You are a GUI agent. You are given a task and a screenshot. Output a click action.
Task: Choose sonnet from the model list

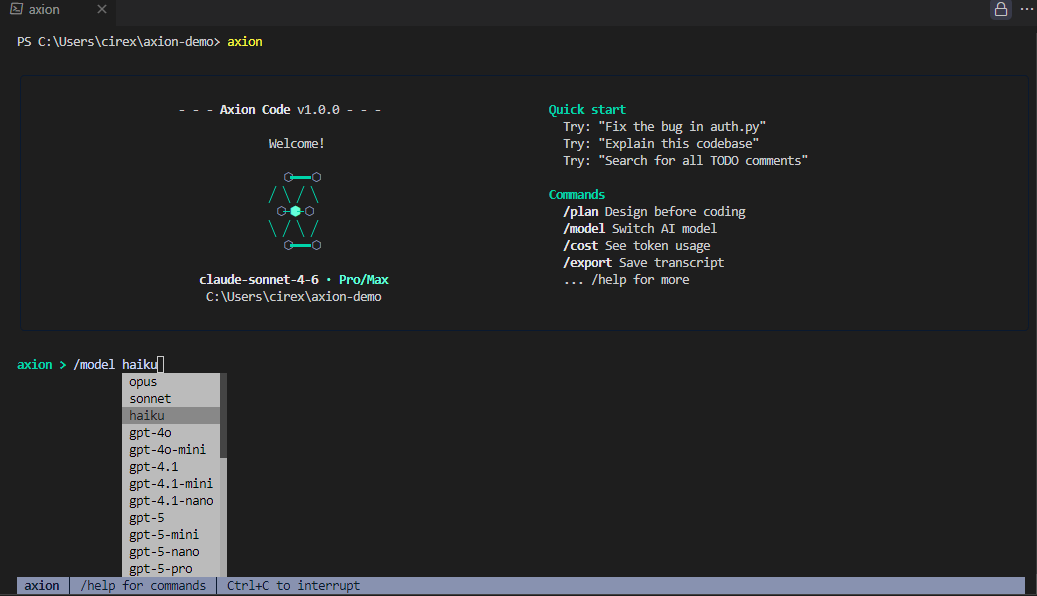171,399
